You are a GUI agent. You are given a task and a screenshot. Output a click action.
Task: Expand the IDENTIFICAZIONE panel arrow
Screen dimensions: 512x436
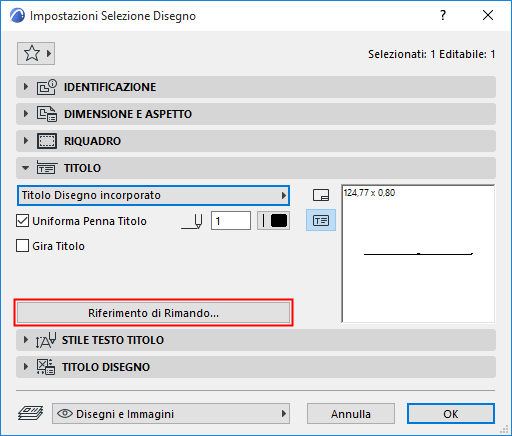26,87
